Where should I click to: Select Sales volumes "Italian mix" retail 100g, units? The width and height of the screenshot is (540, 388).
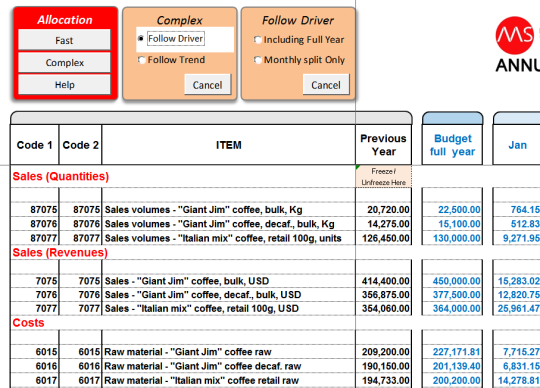pos(229,238)
